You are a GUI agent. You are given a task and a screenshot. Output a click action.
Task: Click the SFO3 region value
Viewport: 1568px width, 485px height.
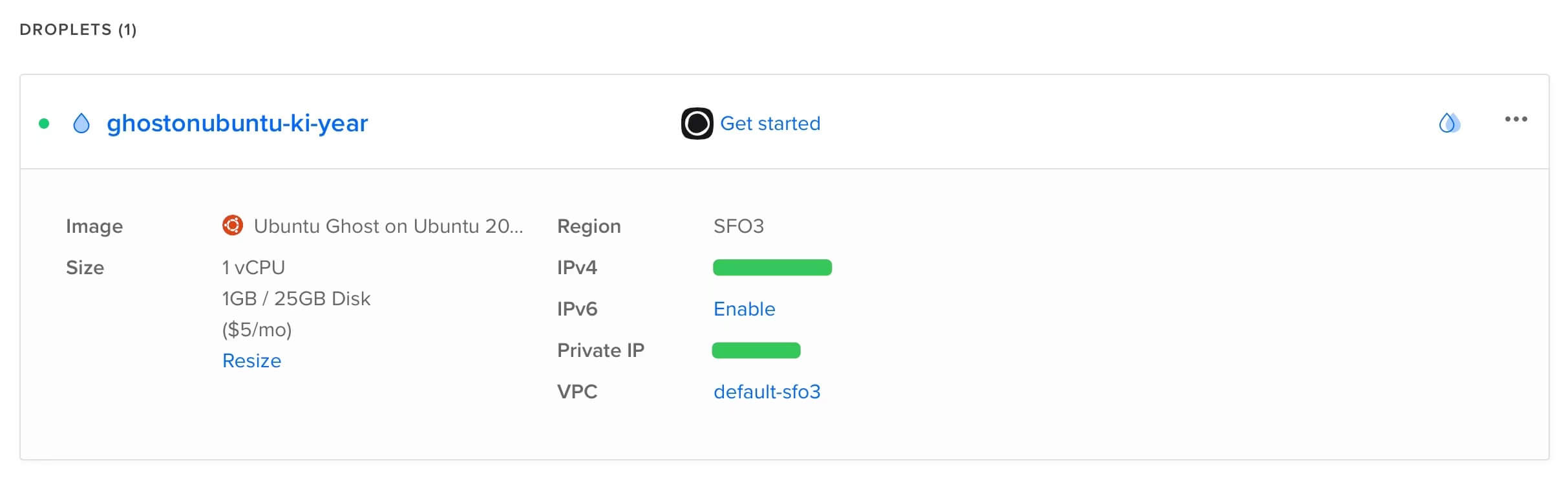pos(738,226)
